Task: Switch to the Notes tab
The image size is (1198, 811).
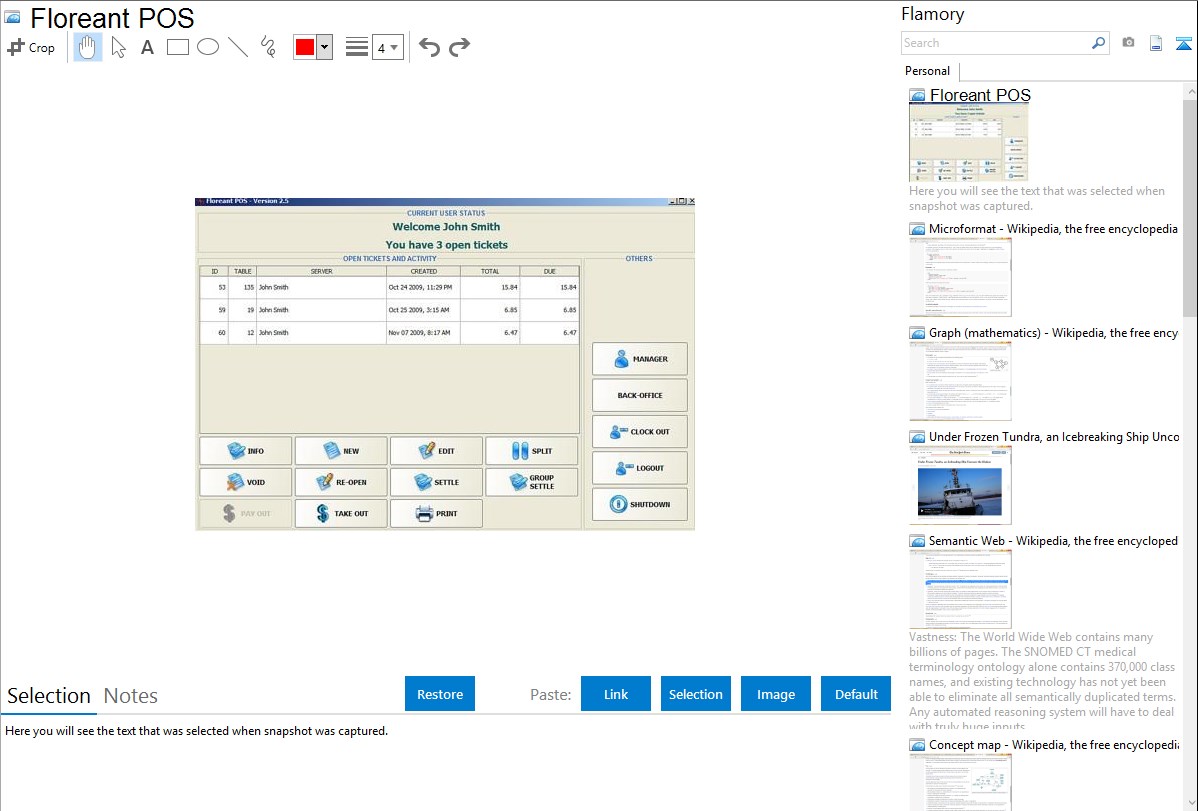Action: tap(131, 696)
